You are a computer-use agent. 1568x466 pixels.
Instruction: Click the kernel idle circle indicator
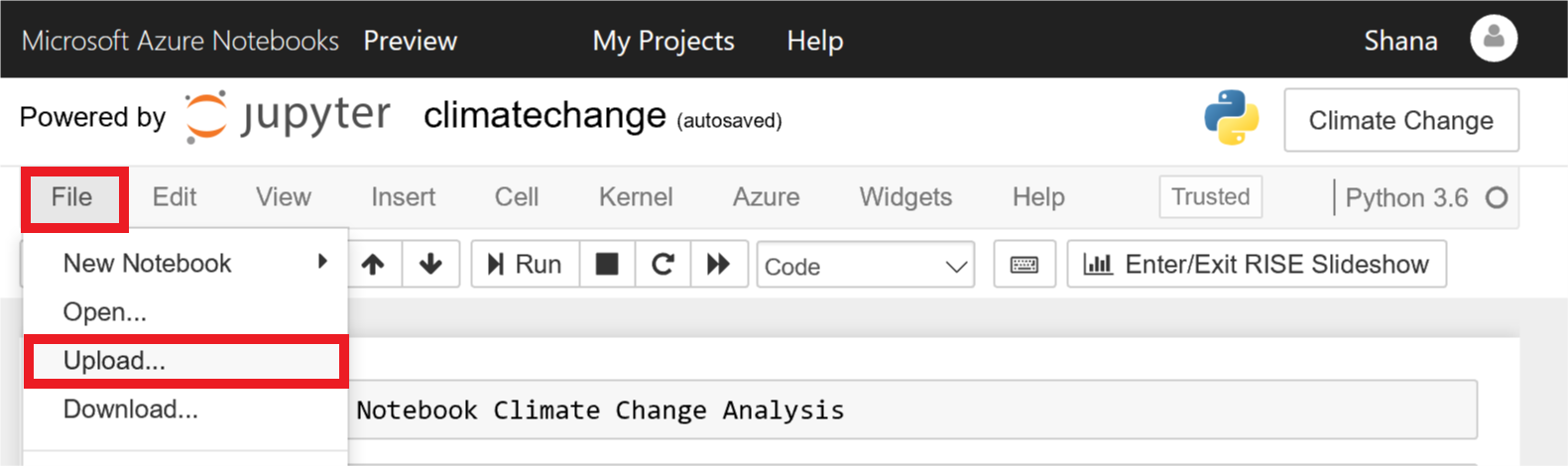point(1497,197)
